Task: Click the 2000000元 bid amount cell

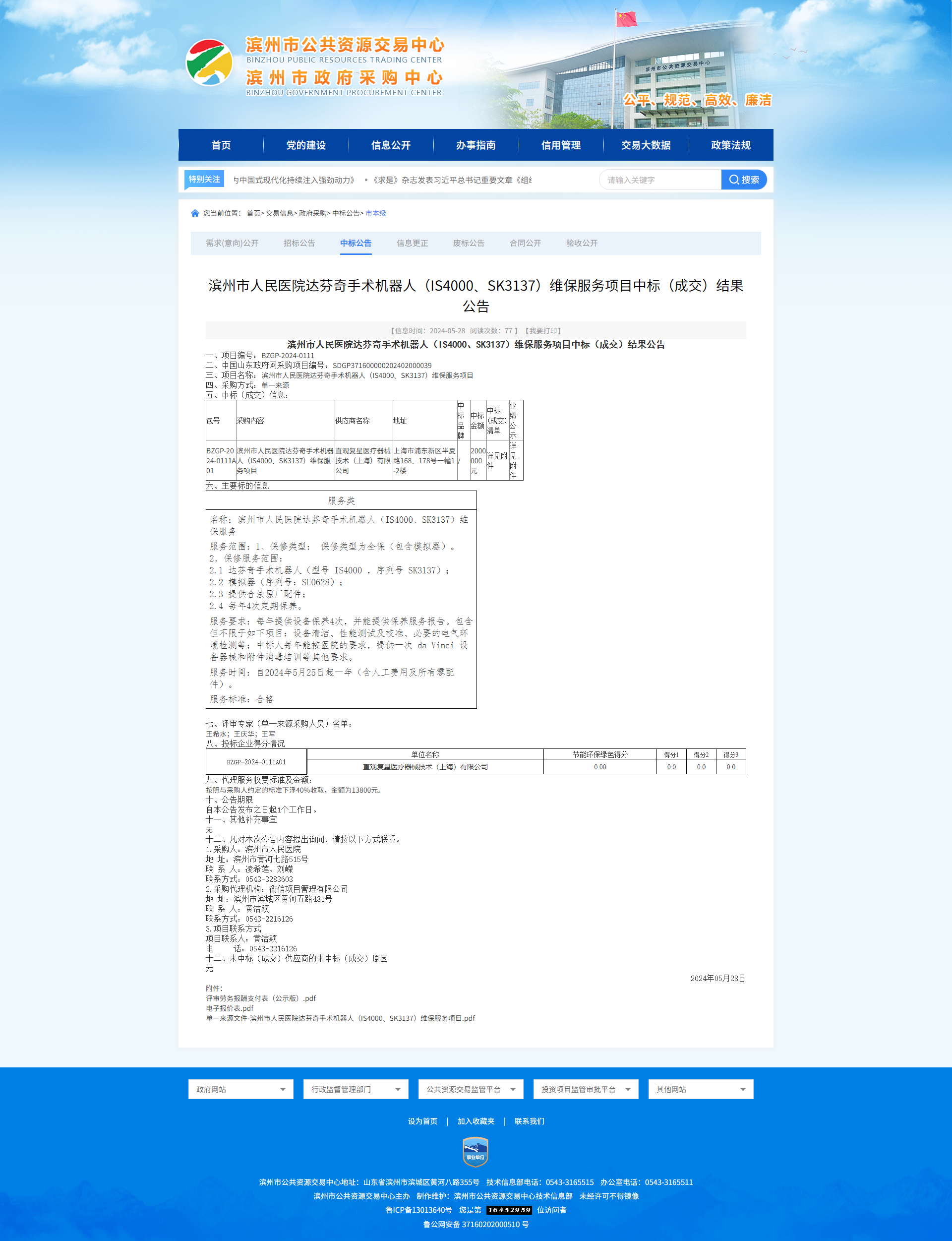Action: pos(477,460)
